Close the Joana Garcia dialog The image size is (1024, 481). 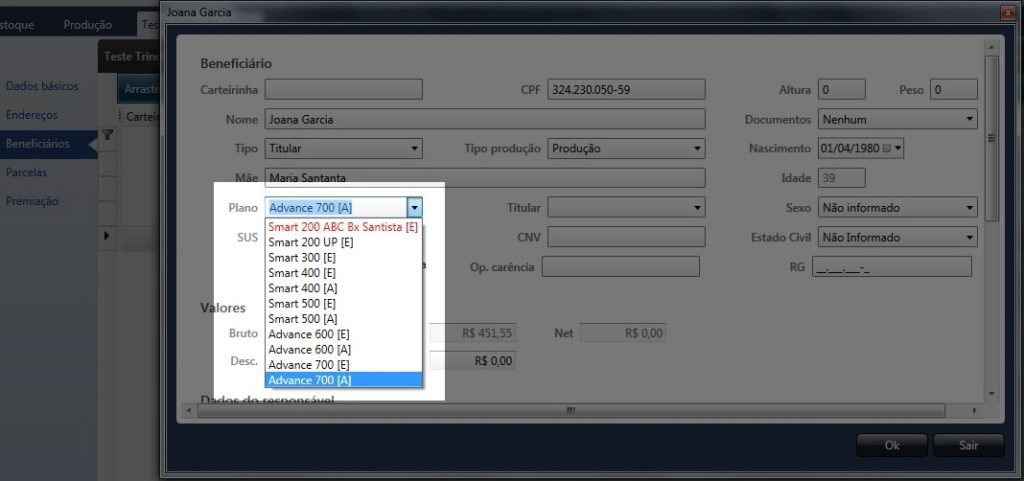1008,12
